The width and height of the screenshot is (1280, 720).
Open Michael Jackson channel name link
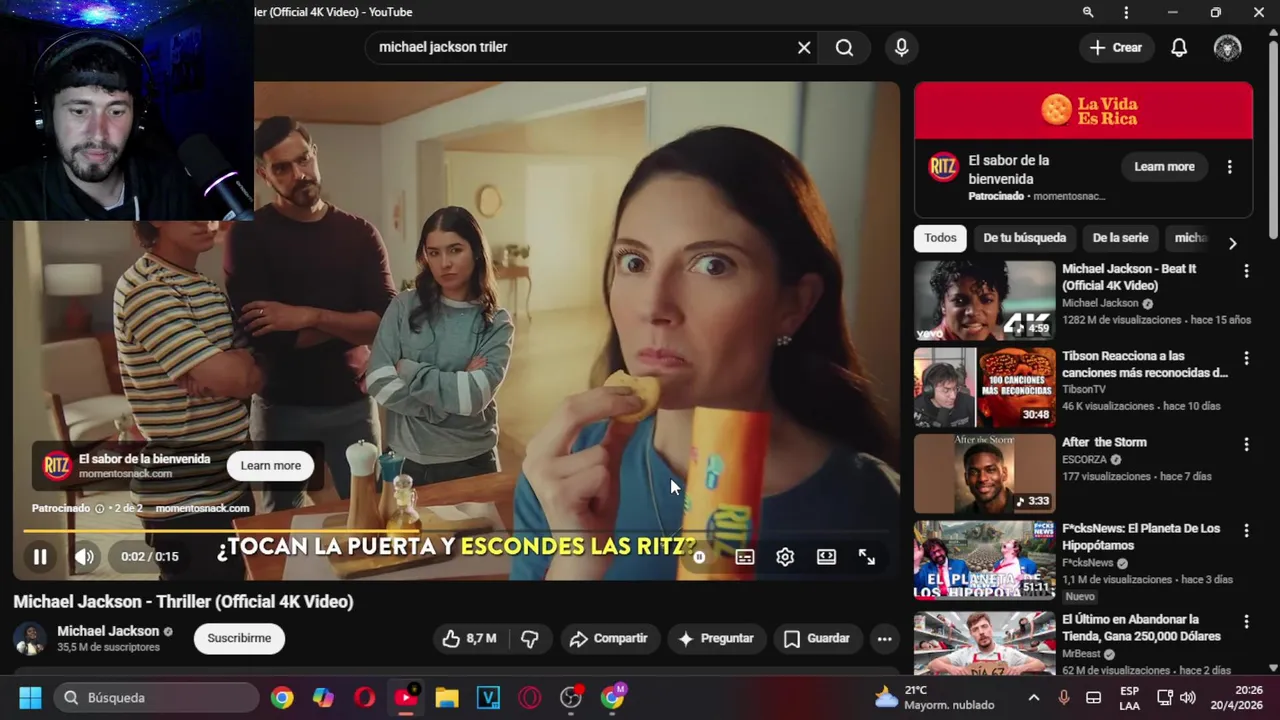[x=108, y=631]
